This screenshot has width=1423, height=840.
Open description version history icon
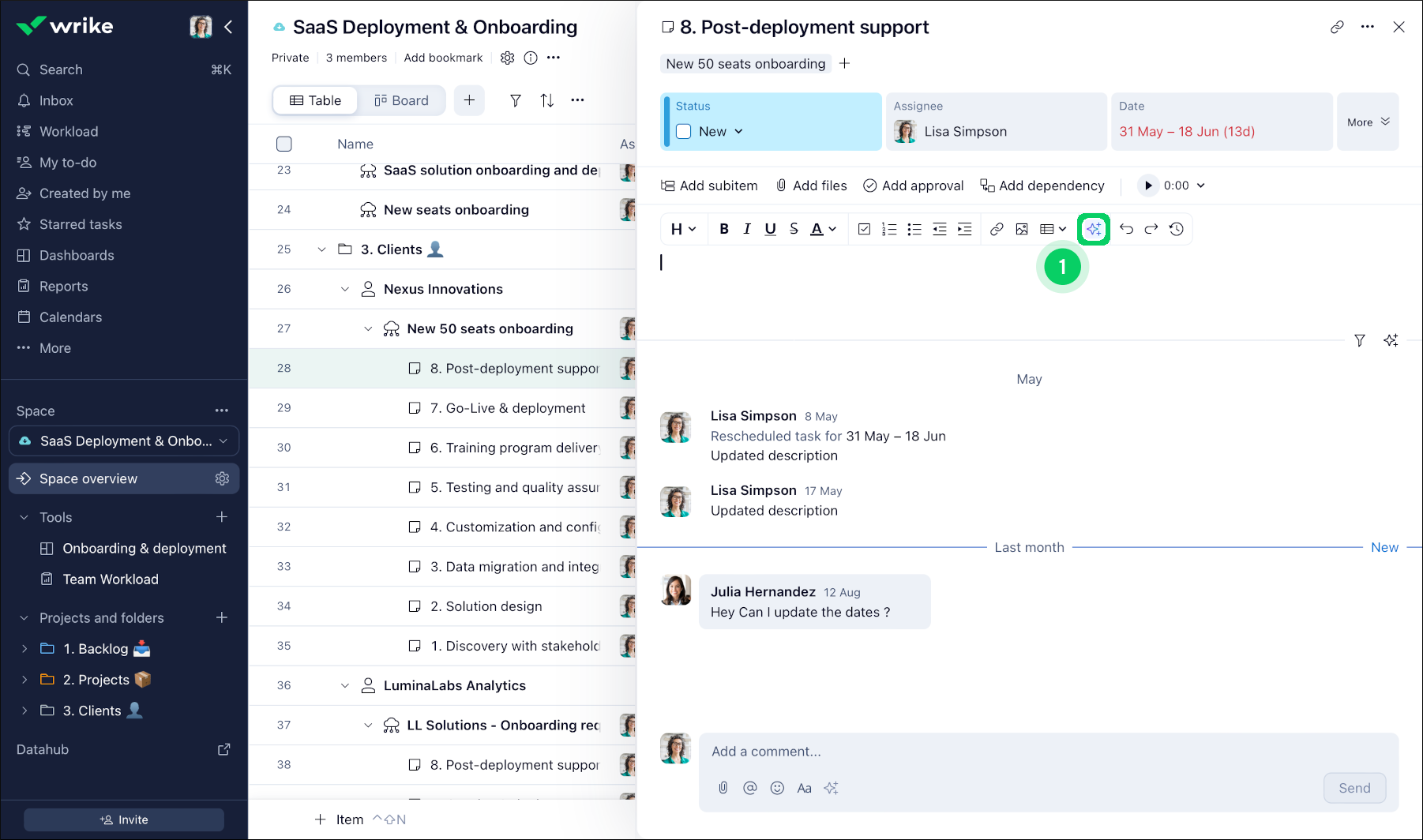(x=1177, y=229)
